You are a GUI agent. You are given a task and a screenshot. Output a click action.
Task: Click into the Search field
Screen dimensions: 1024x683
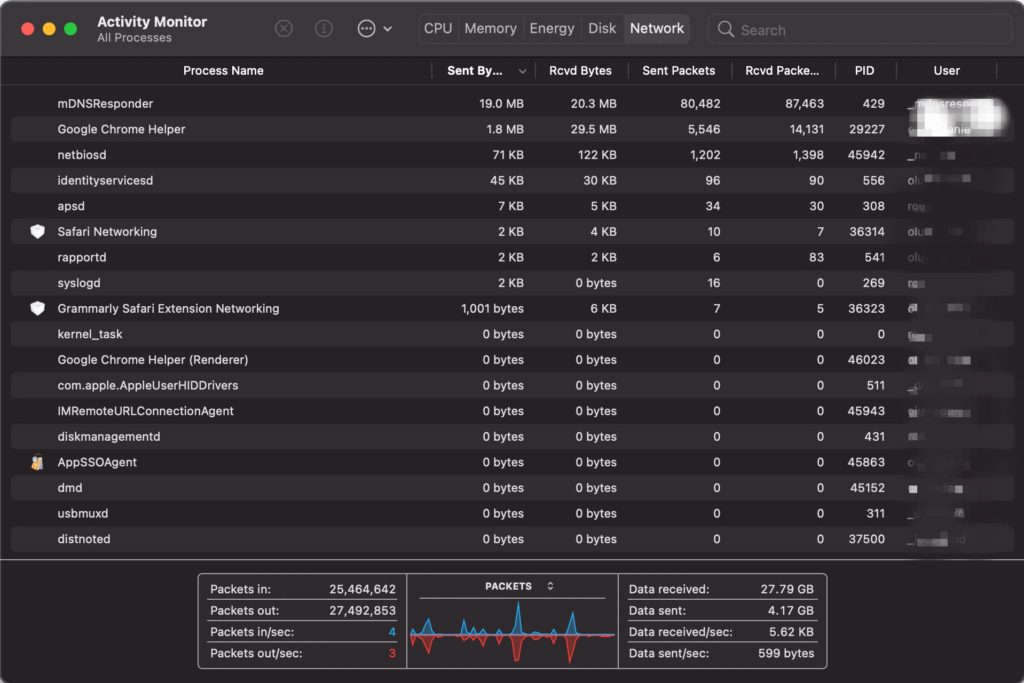(859, 29)
